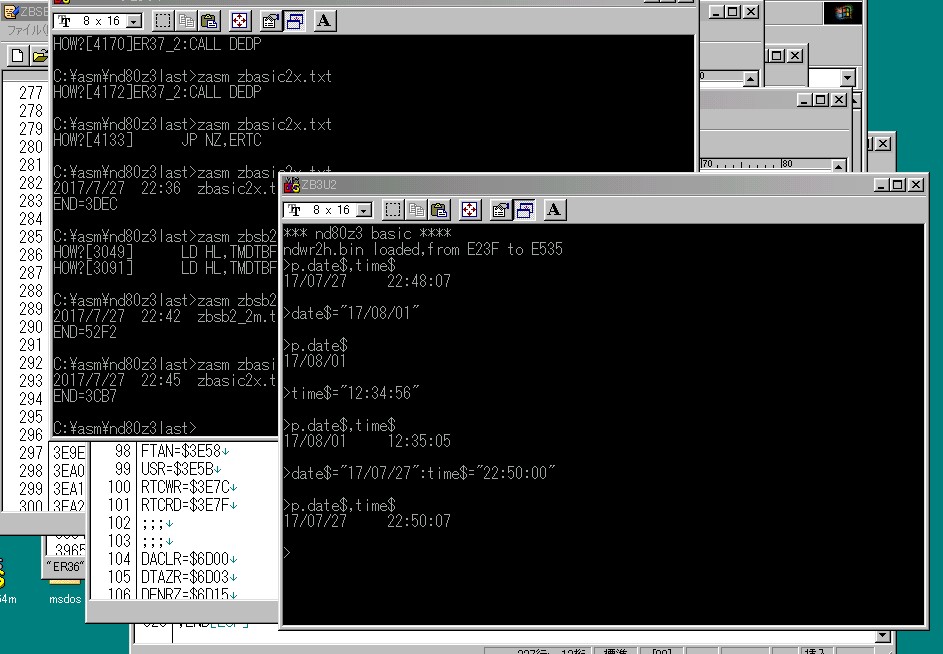Toggle Background icon in ZB3U2 toolbar
The image size is (943, 654).
[x=524, y=209]
